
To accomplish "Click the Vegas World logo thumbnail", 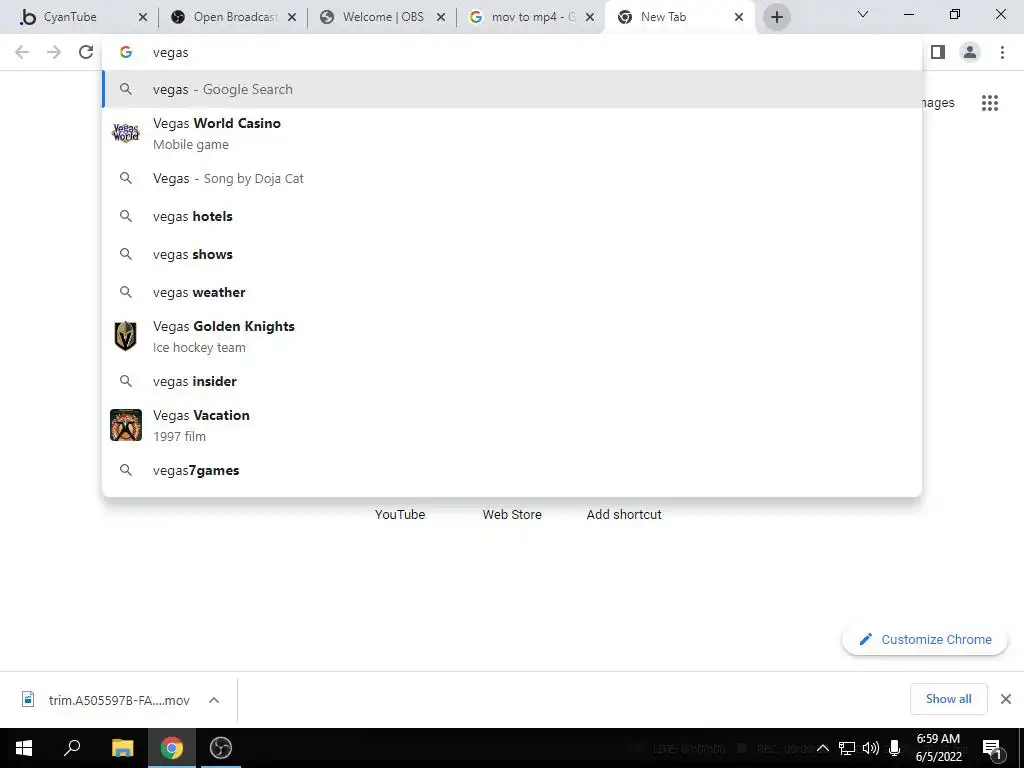I will click(x=126, y=133).
